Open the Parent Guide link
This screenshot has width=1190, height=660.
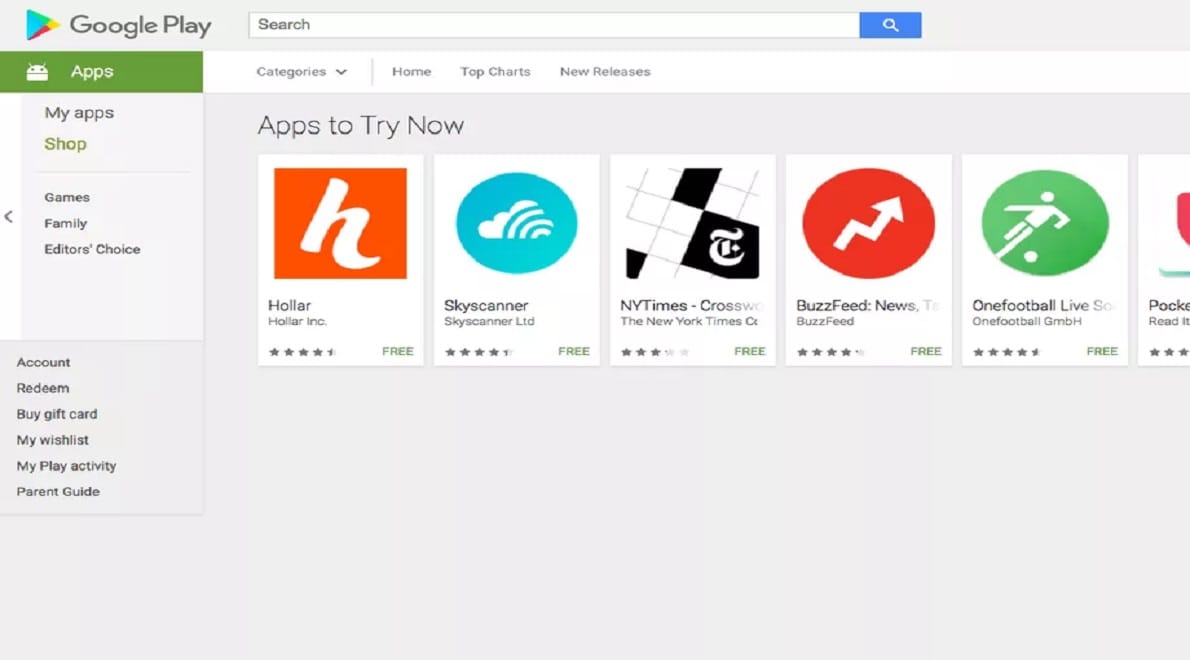[58, 492]
